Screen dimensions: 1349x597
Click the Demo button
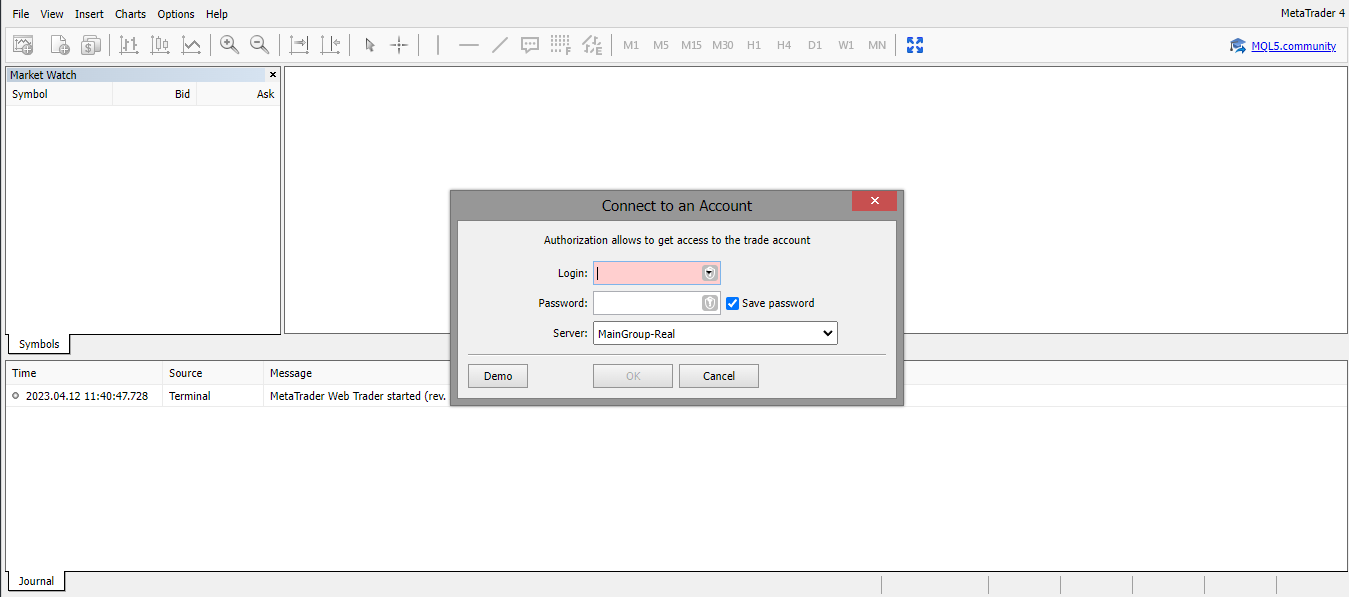pos(498,376)
